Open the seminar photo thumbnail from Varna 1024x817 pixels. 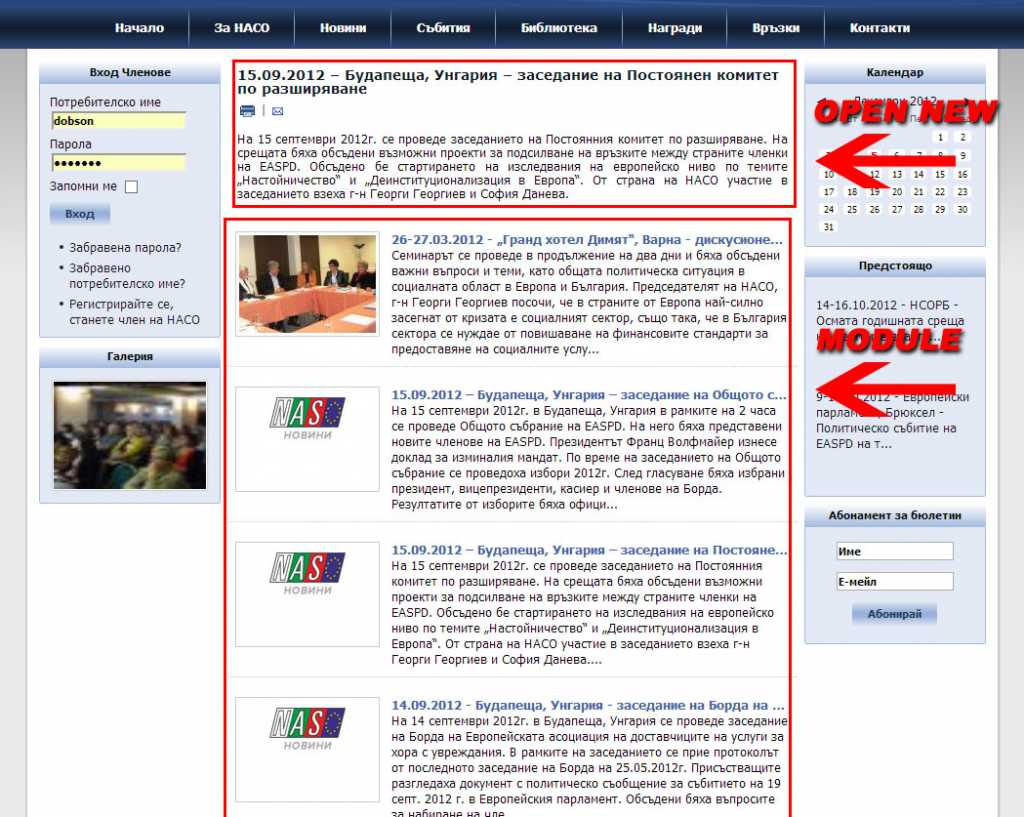(x=307, y=283)
